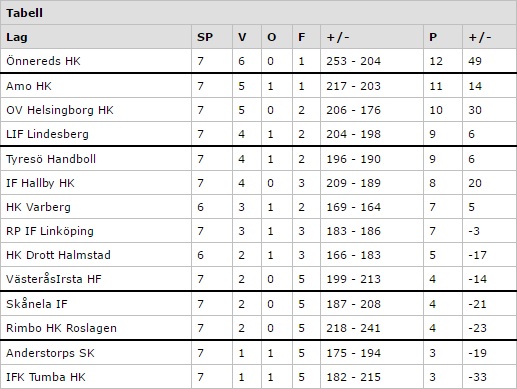This screenshot has width=517, height=389.
Task: Click the HK Varberg team name
Action: tap(39, 207)
